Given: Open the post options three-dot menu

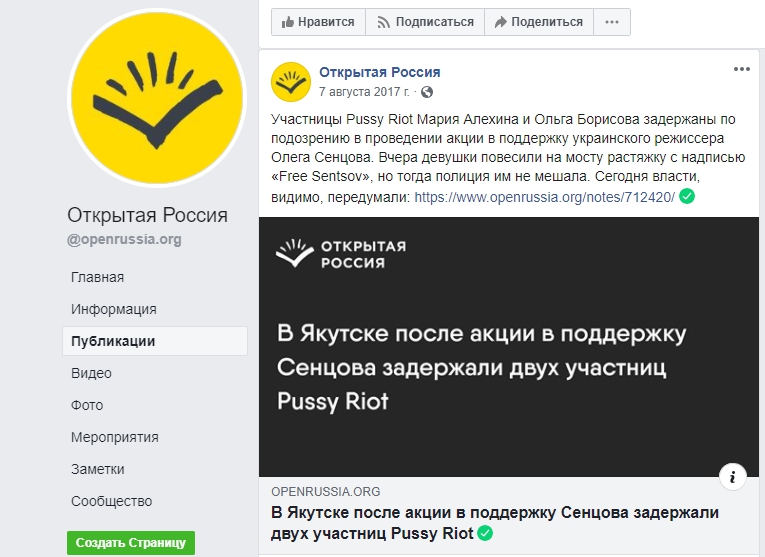Looking at the screenshot, I should tap(742, 69).
